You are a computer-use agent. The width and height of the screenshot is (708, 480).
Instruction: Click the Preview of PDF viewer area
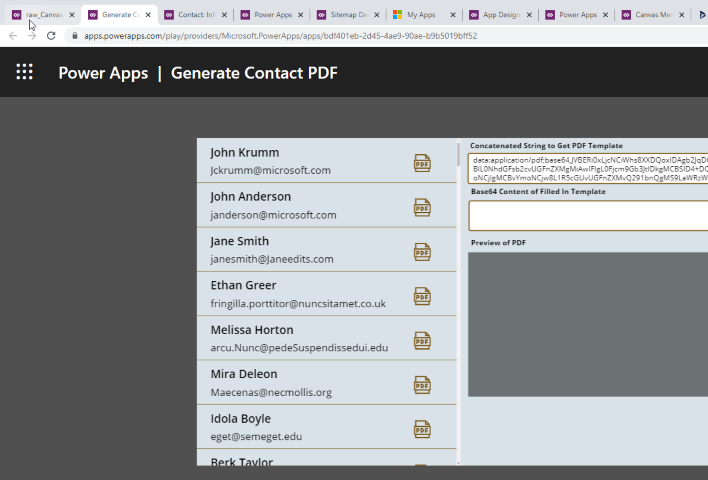point(588,324)
